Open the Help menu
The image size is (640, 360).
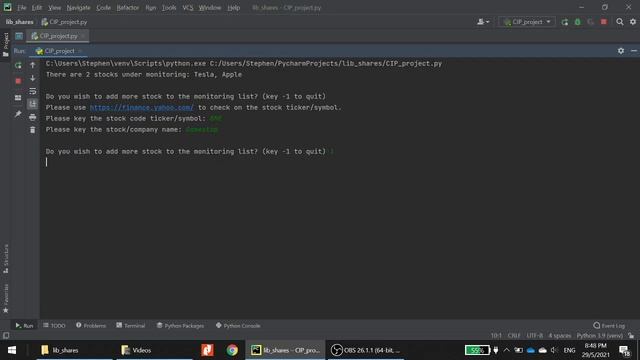[233, 8]
